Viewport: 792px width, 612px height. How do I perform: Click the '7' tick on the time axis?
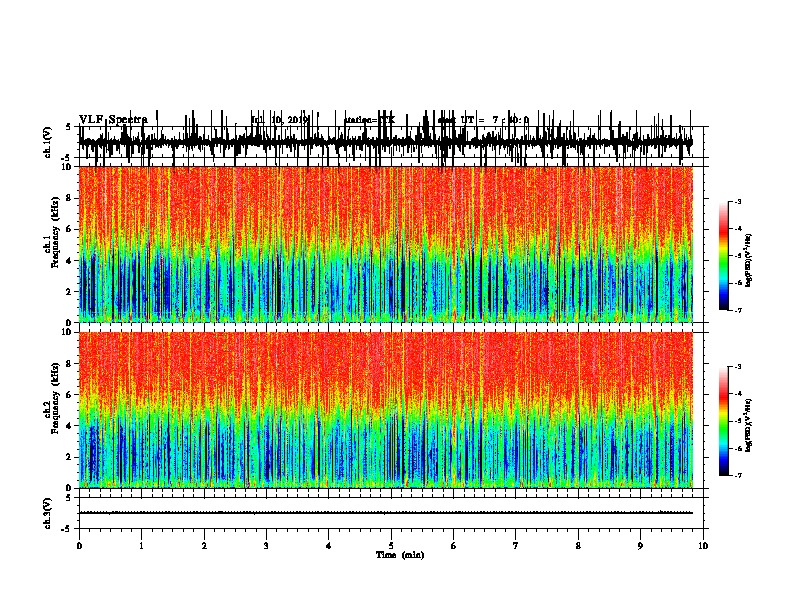516,545
